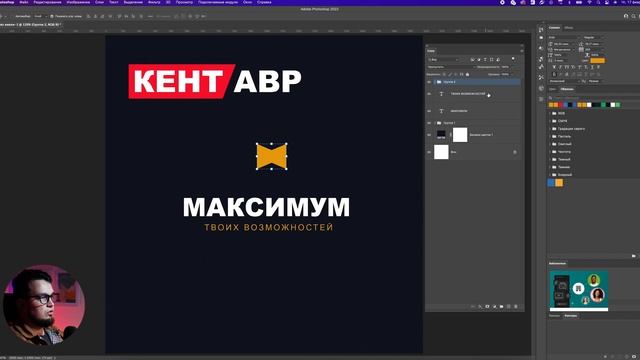640x360 pixels.
Task: Filter layers by pixel layers icon
Action: (472, 60)
